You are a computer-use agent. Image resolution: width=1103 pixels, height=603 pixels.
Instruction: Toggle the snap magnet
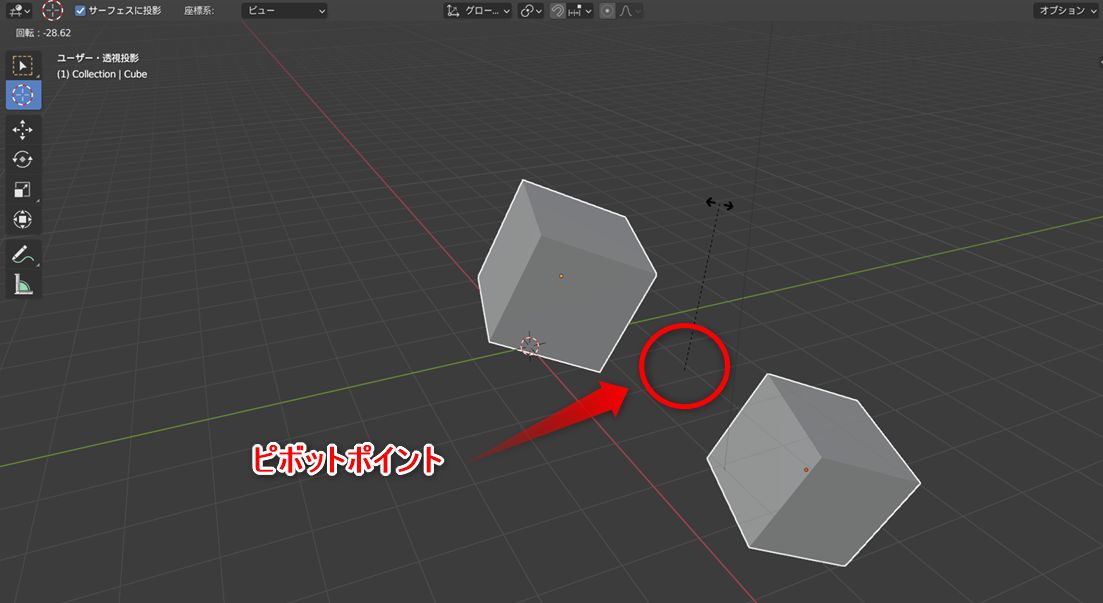[558, 11]
